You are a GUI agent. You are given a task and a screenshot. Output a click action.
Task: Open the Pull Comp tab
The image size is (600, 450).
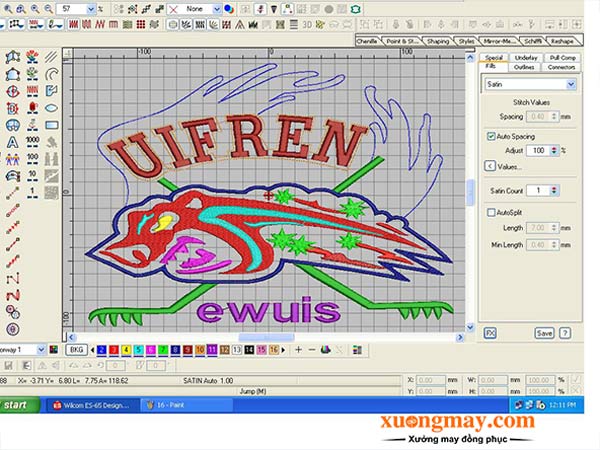click(x=561, y=58)
